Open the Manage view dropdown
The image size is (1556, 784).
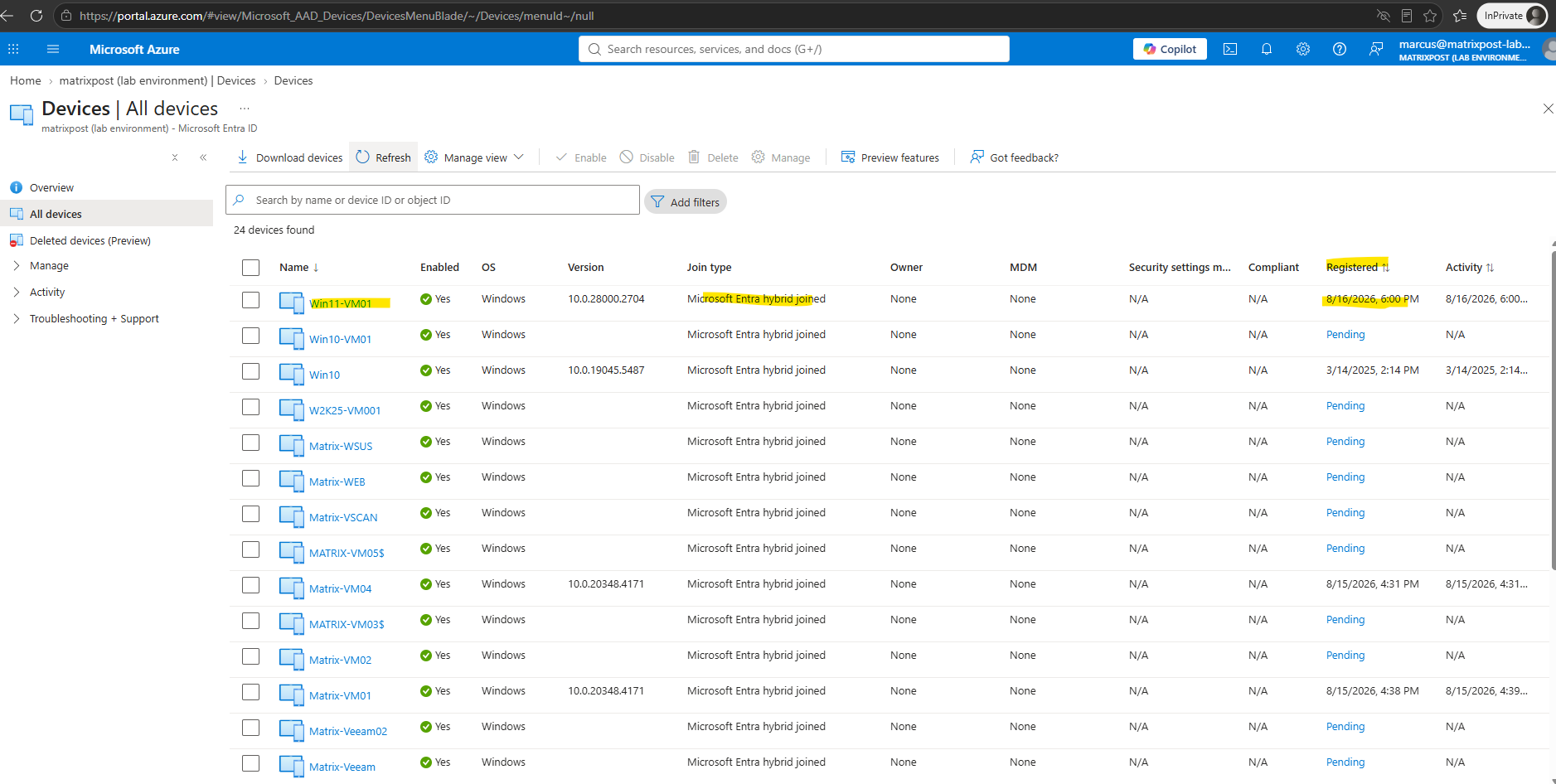pyautogui.click(x=474, y=157)
